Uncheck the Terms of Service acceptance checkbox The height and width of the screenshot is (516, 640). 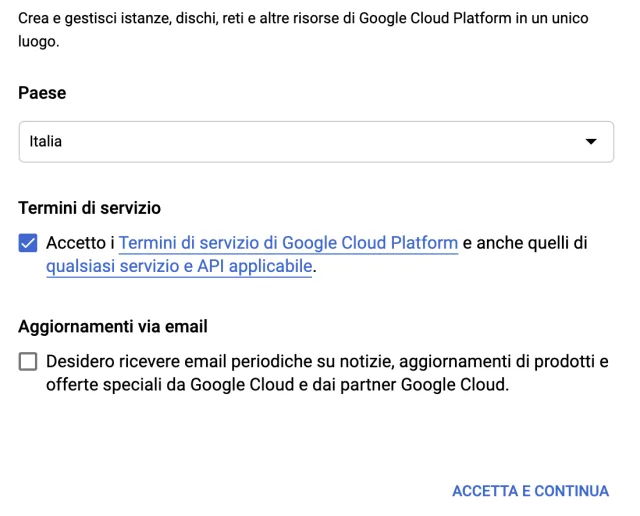[x=28, y=243]
